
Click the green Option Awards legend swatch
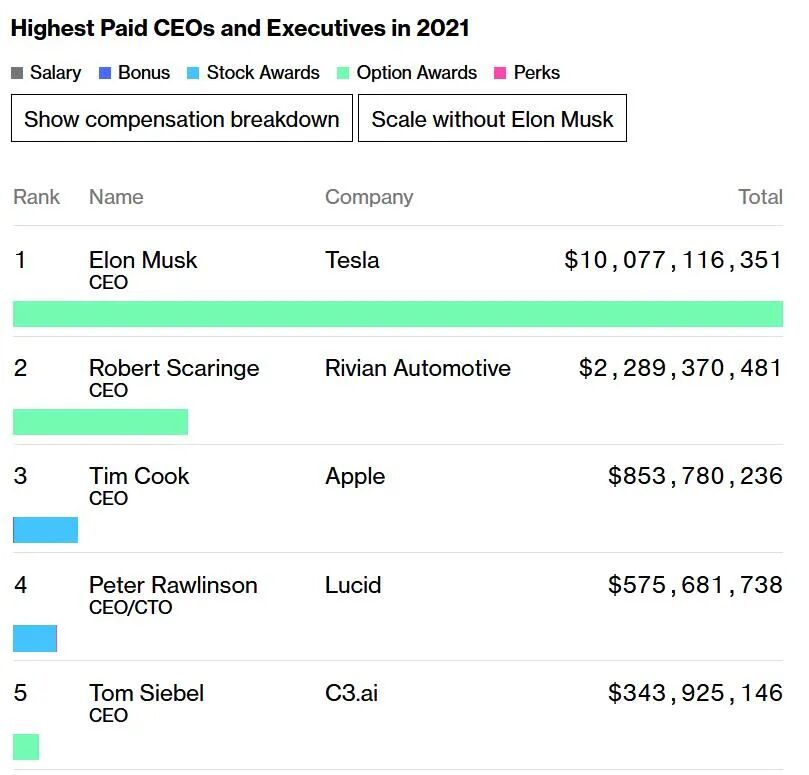click(x=344, y=73)
